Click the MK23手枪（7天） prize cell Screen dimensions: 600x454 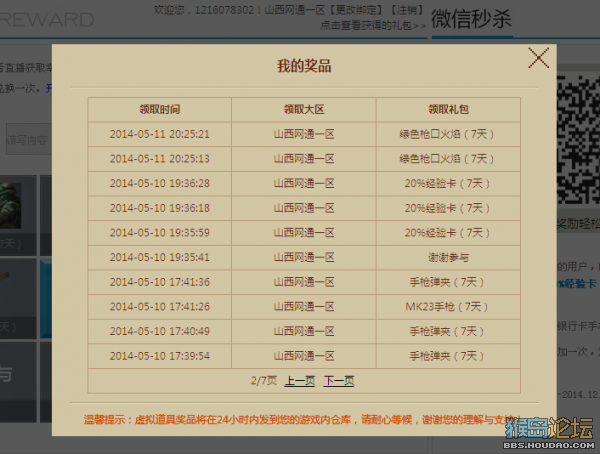448,306
